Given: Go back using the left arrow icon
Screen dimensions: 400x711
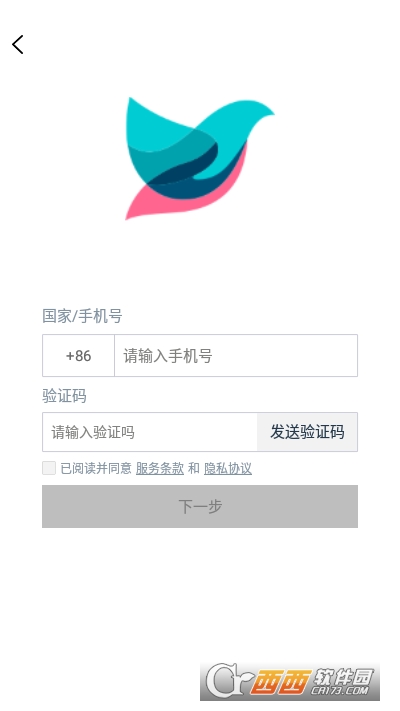Looking at the screenshot, I should point(18,44).
